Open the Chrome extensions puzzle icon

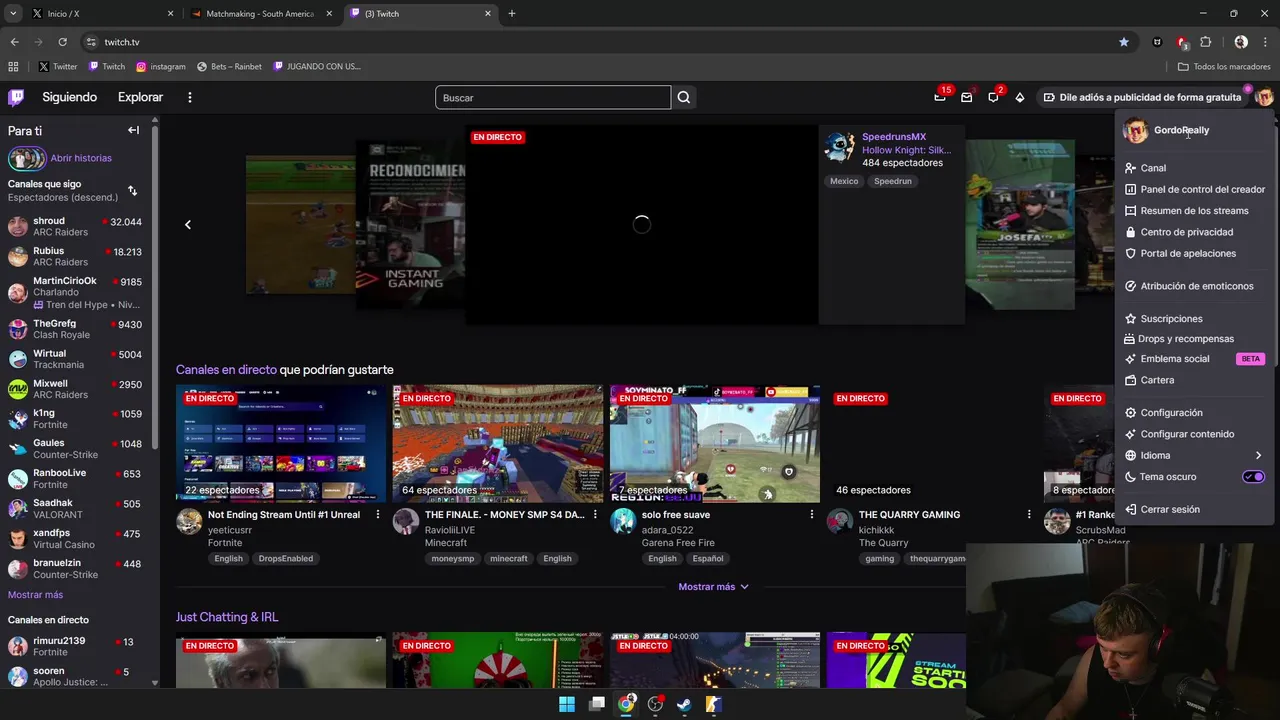pyautogui.click(x=1206, y=42)
